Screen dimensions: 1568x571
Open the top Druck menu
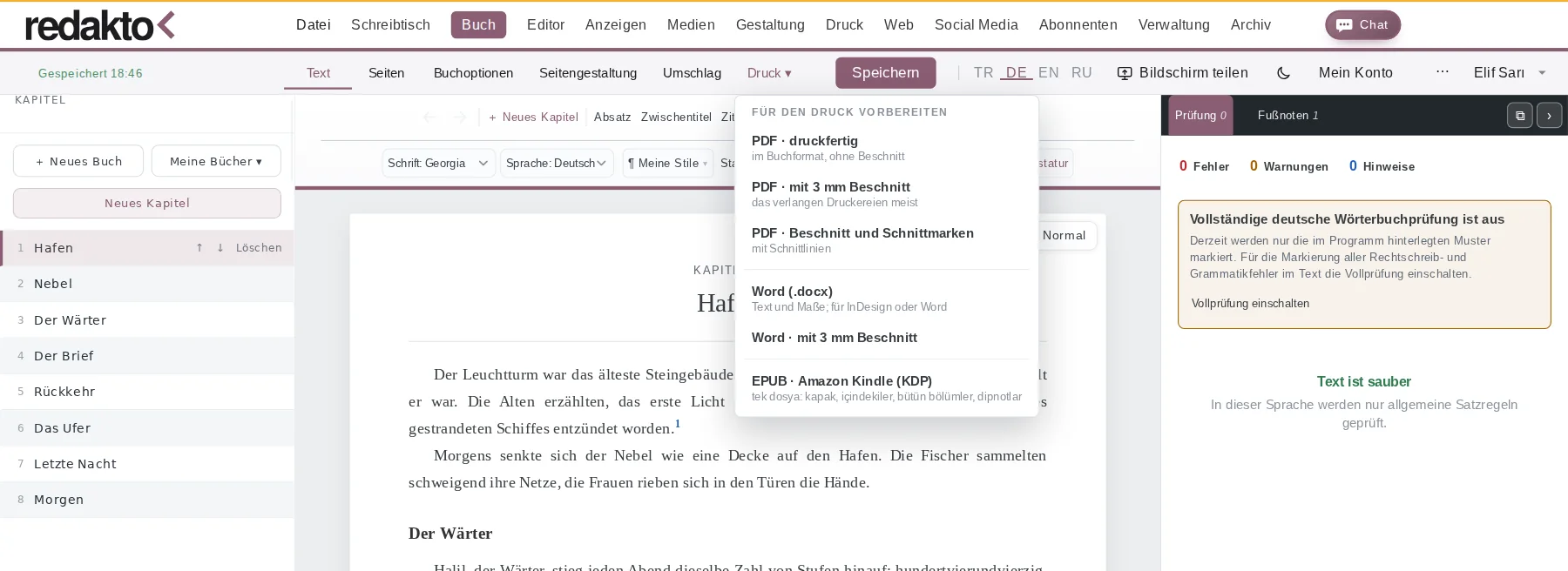tap(844, 25)
